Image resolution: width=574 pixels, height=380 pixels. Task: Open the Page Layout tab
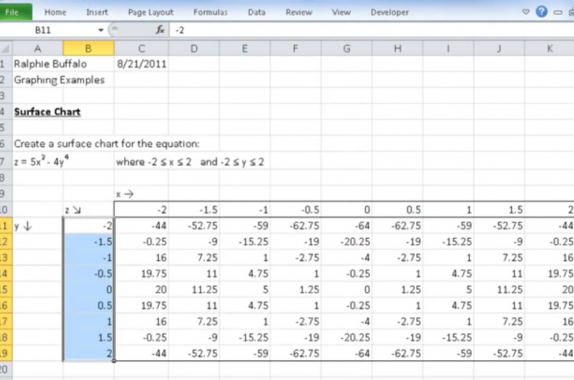(x=150, y=12)
